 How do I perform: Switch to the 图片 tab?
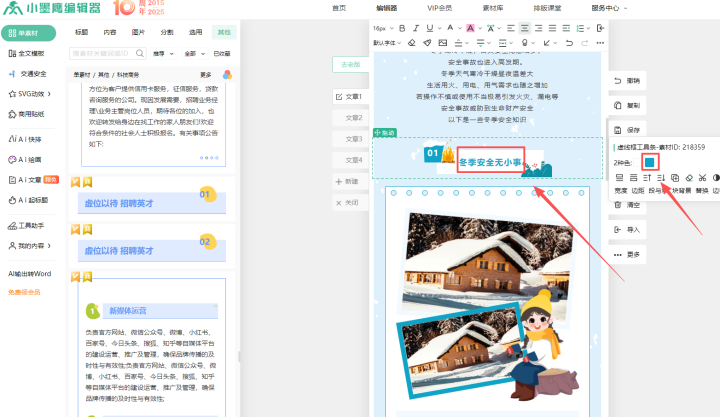tap(138, 32)
